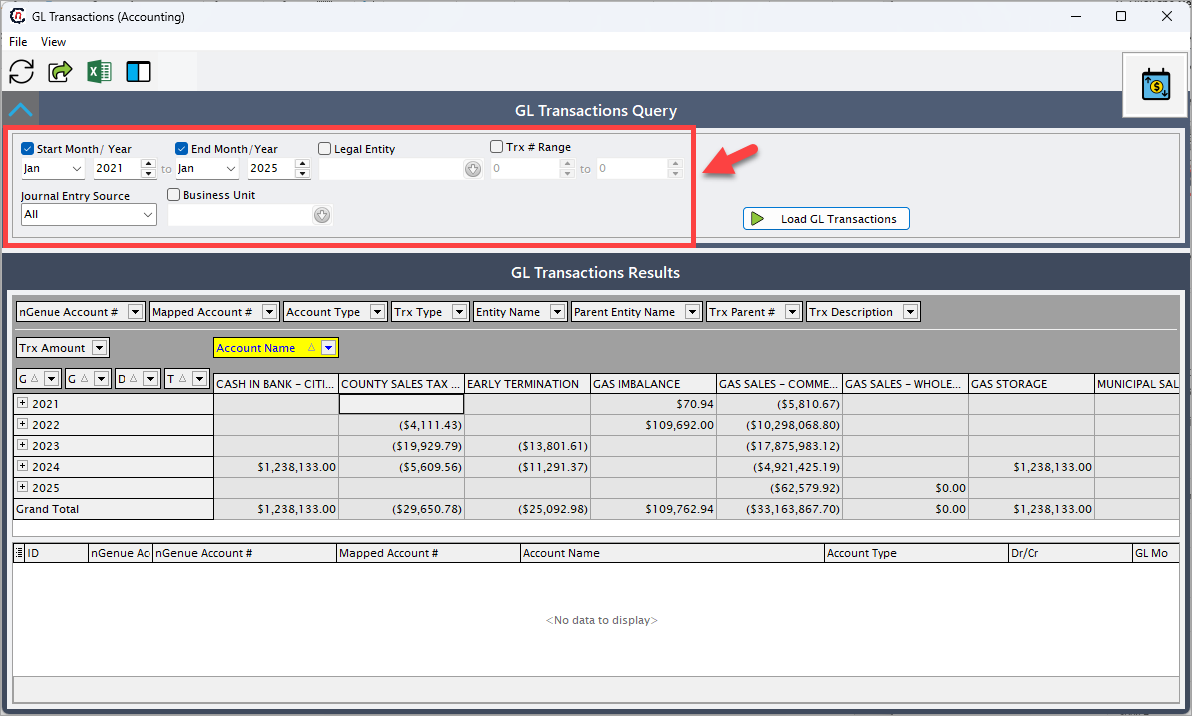Image resolution: width=1192 pixels, height=716 pixels.
Task: Open nGenue Account # filter dropdown
Action: [x=135, y=312]
